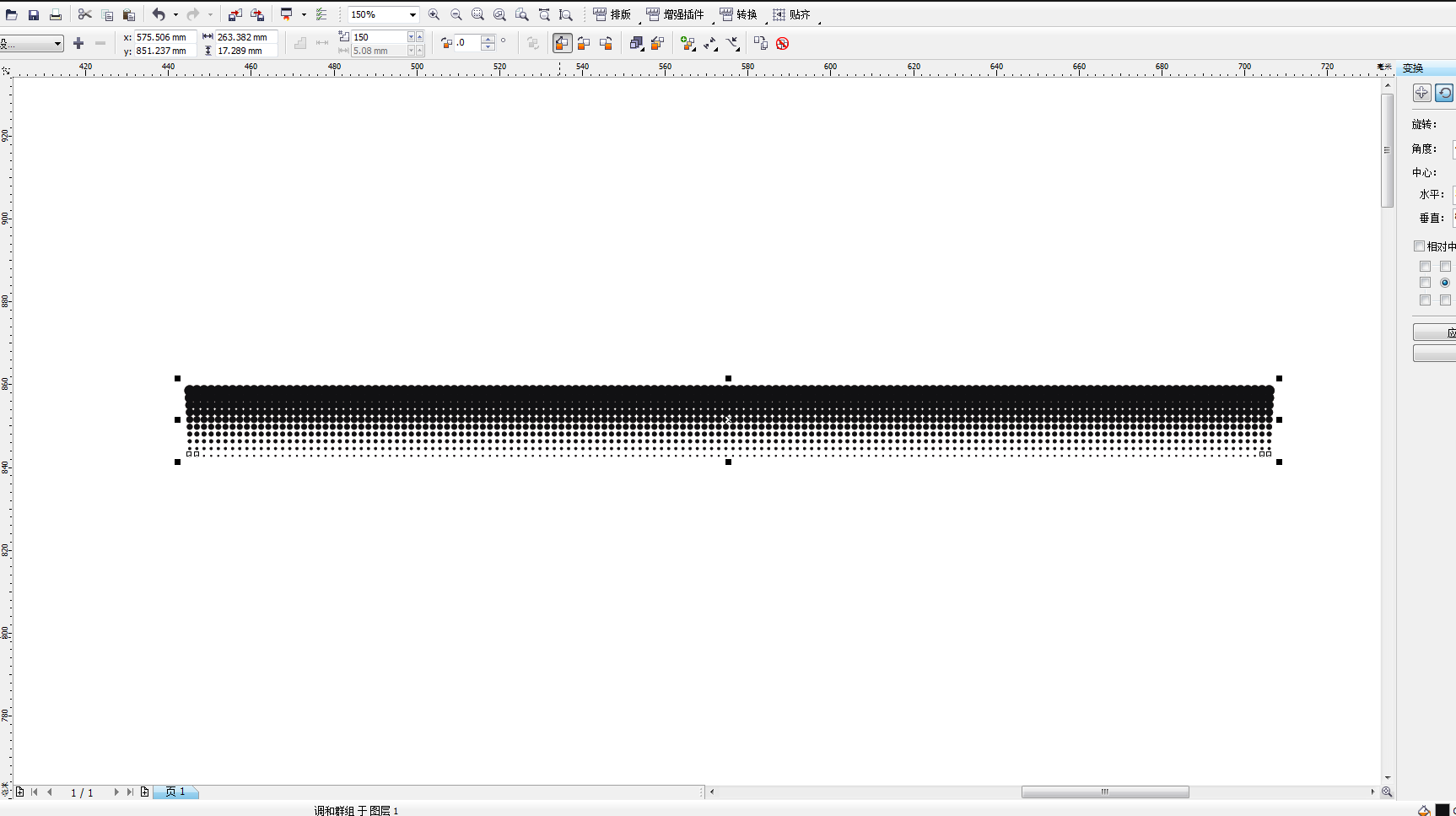Check the top-left anchor point box
This screenshot has height=816, width=1456.
(x=1425, y=267)
